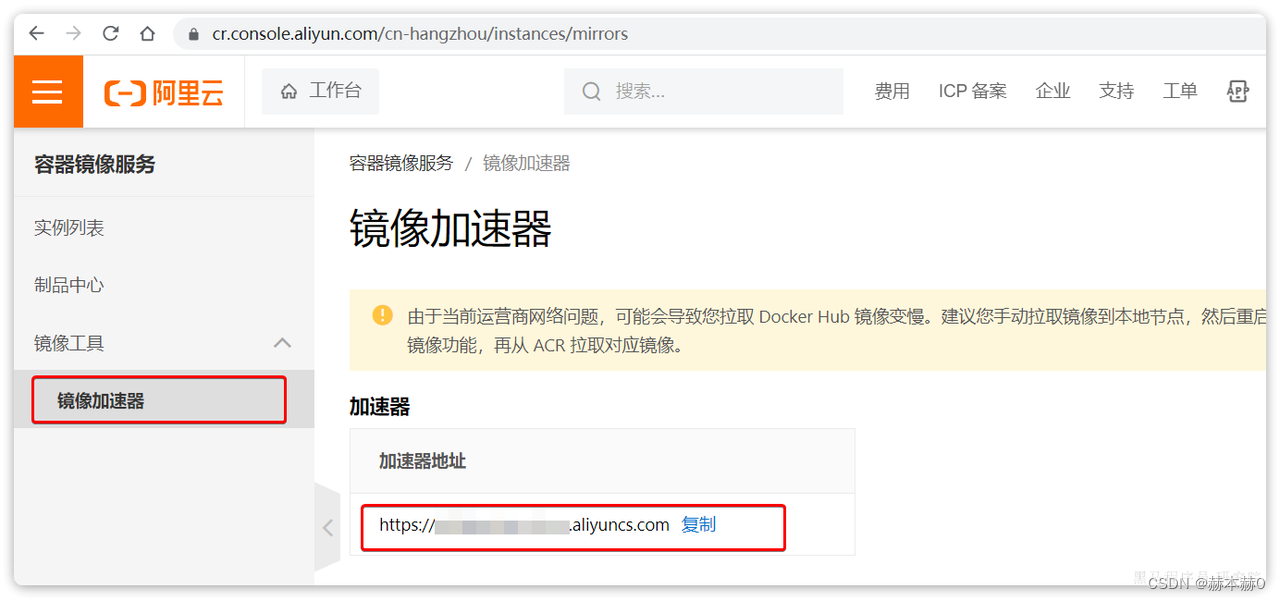
Task: Click the yellow warning icon in notice
Action: (382, 315)
